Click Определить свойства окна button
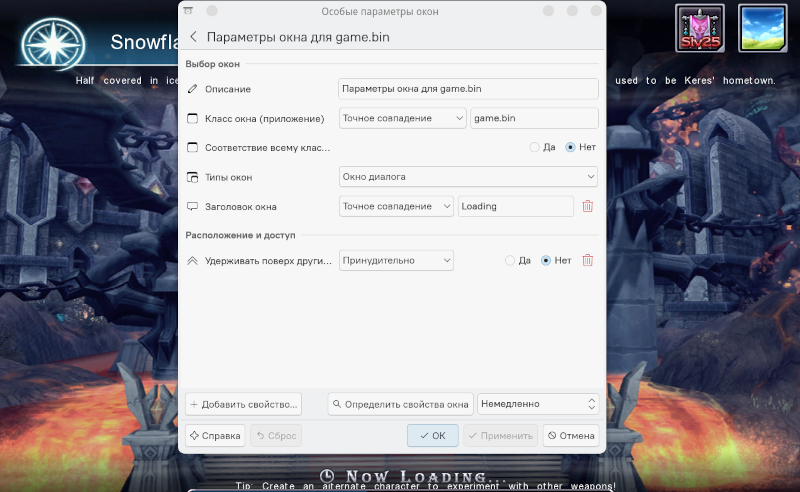 401,404
